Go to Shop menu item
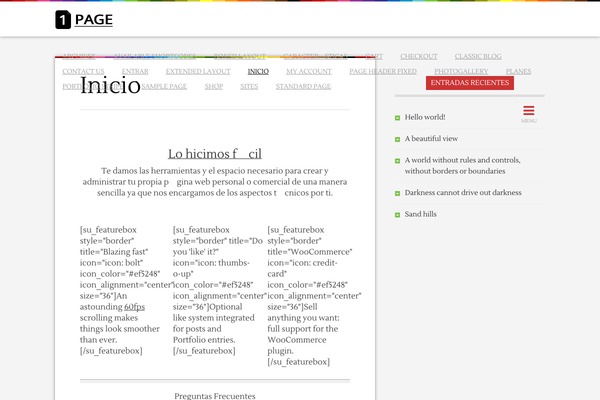 [214, 87]
